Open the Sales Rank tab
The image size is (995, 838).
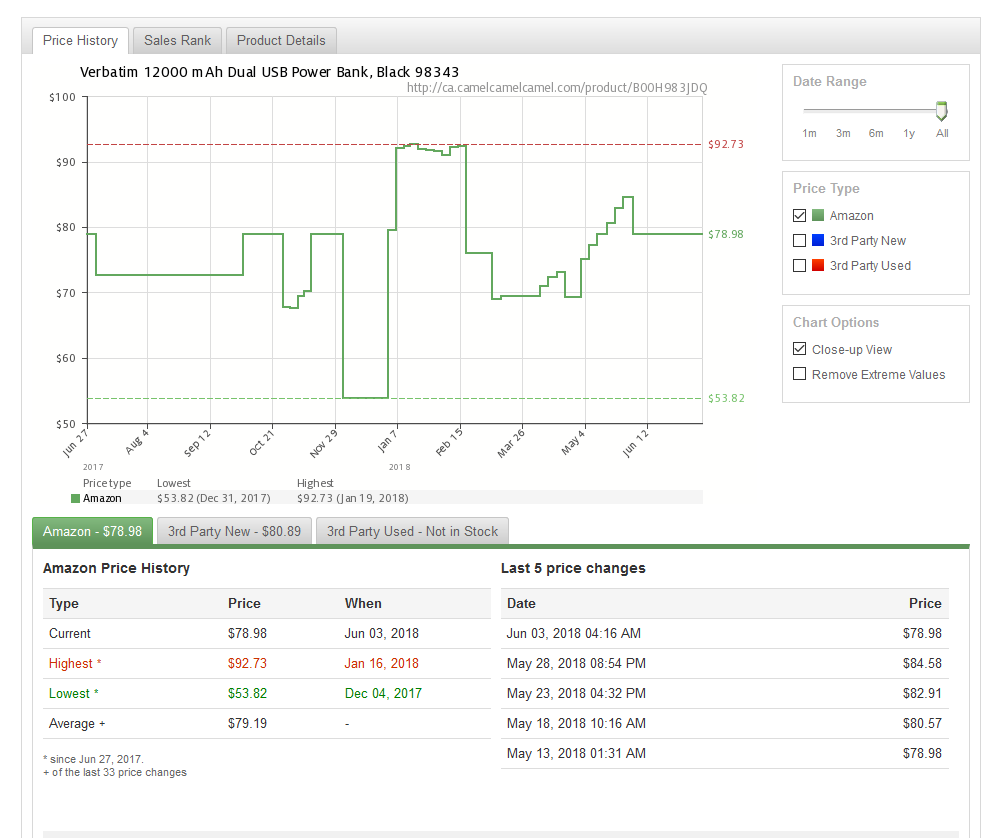[177, 41]
